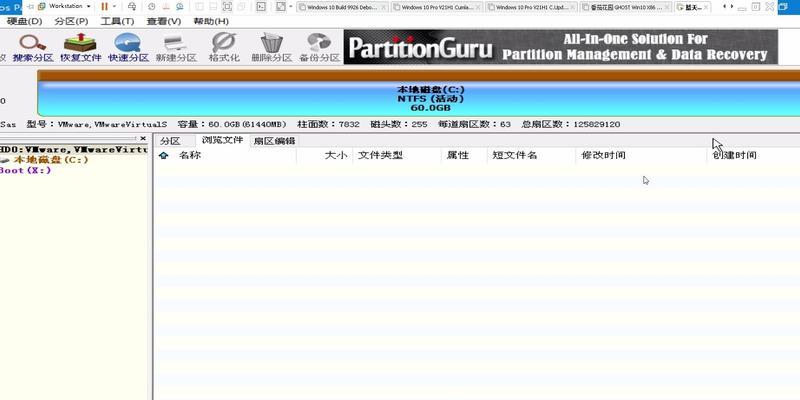
Task: Close the left disk tree panel
Action: [143, 138]
